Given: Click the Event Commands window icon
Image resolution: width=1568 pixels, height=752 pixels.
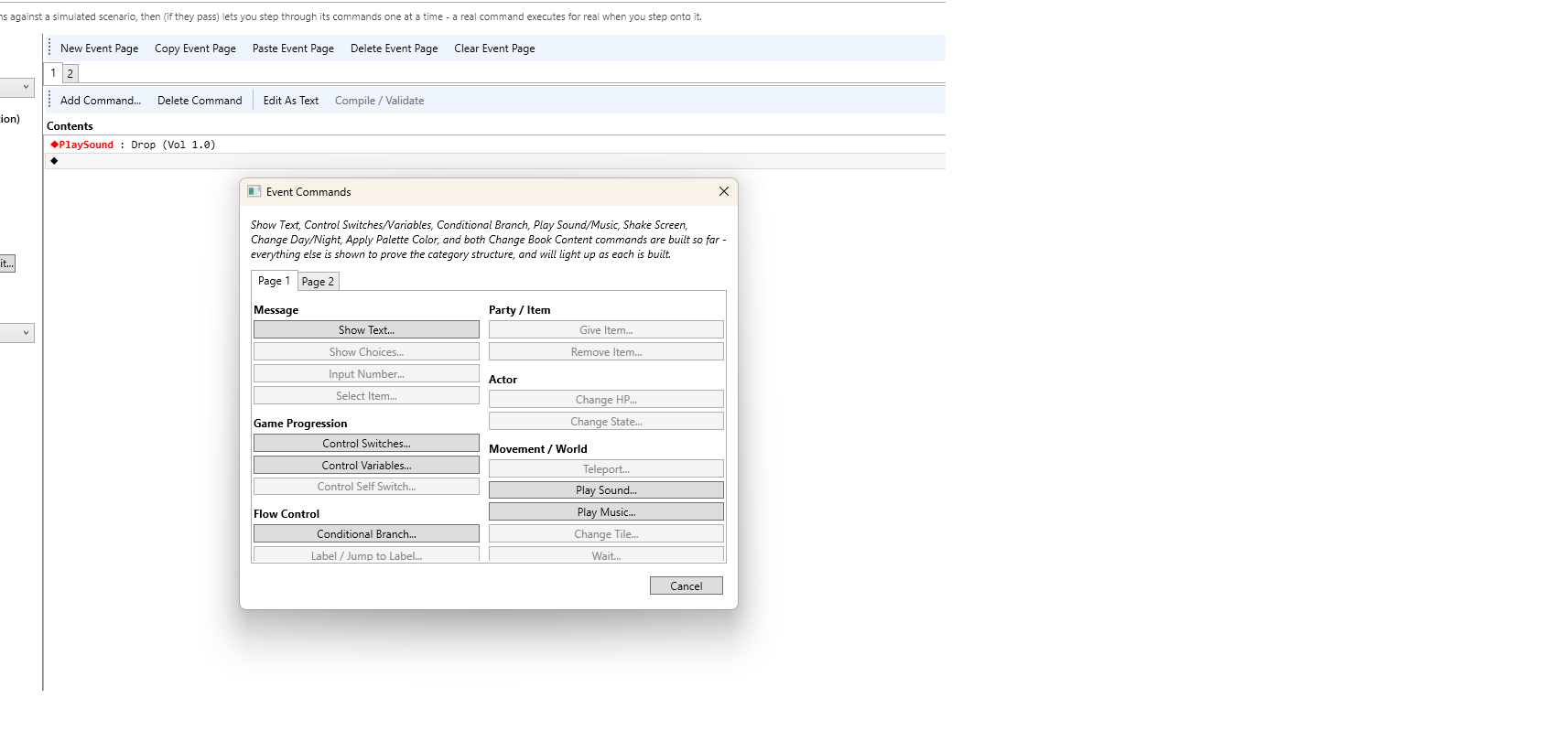Looking at the screenshot, I should pyautogui.click(x=254, y=191).
